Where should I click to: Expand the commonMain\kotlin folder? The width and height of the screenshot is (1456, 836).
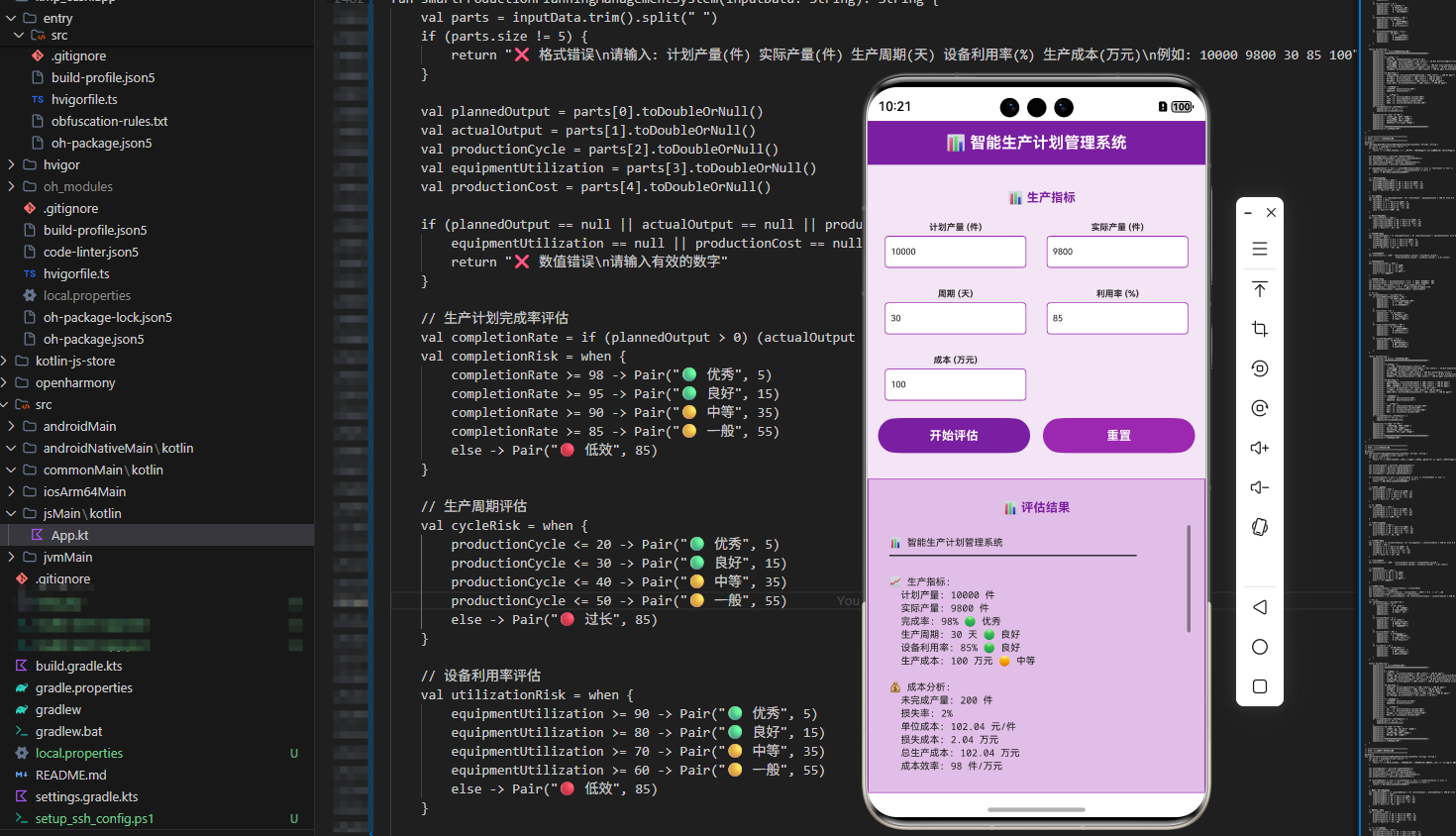[11, 470]
